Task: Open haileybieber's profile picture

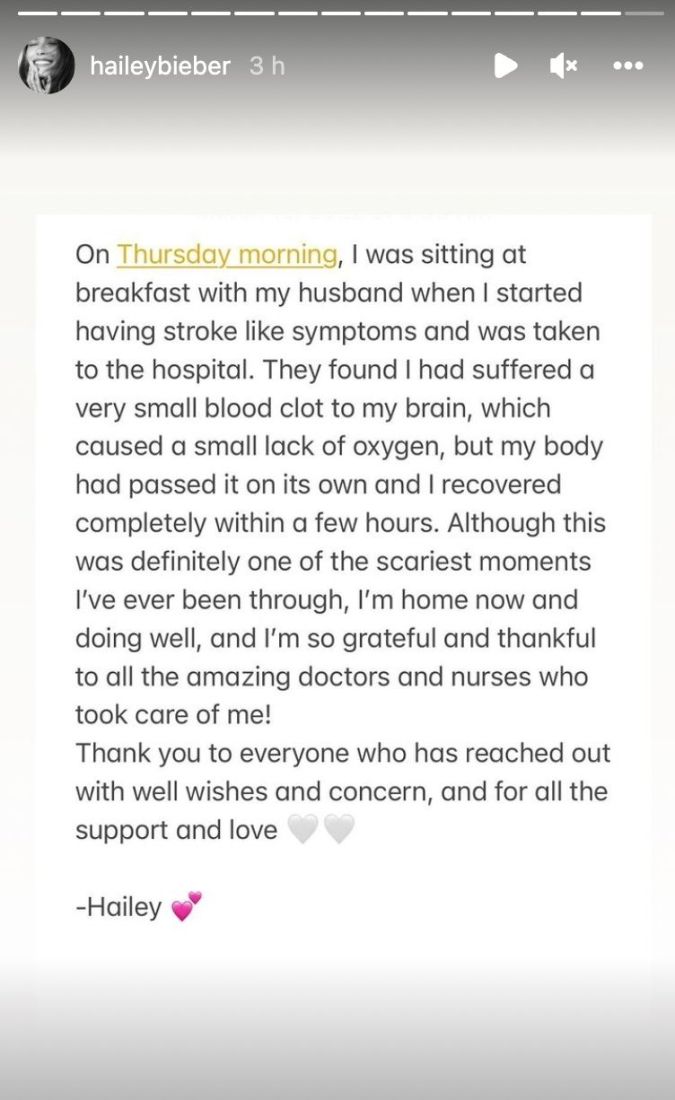Action: [x=46, y=66]
